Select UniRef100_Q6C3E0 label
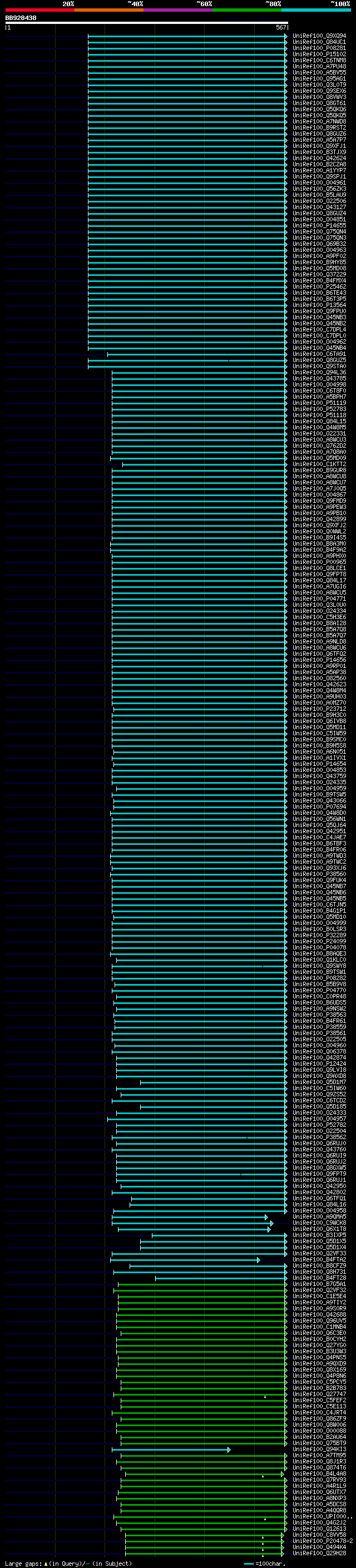This screenshot has height=1568, width=356. click(319, 1333)
